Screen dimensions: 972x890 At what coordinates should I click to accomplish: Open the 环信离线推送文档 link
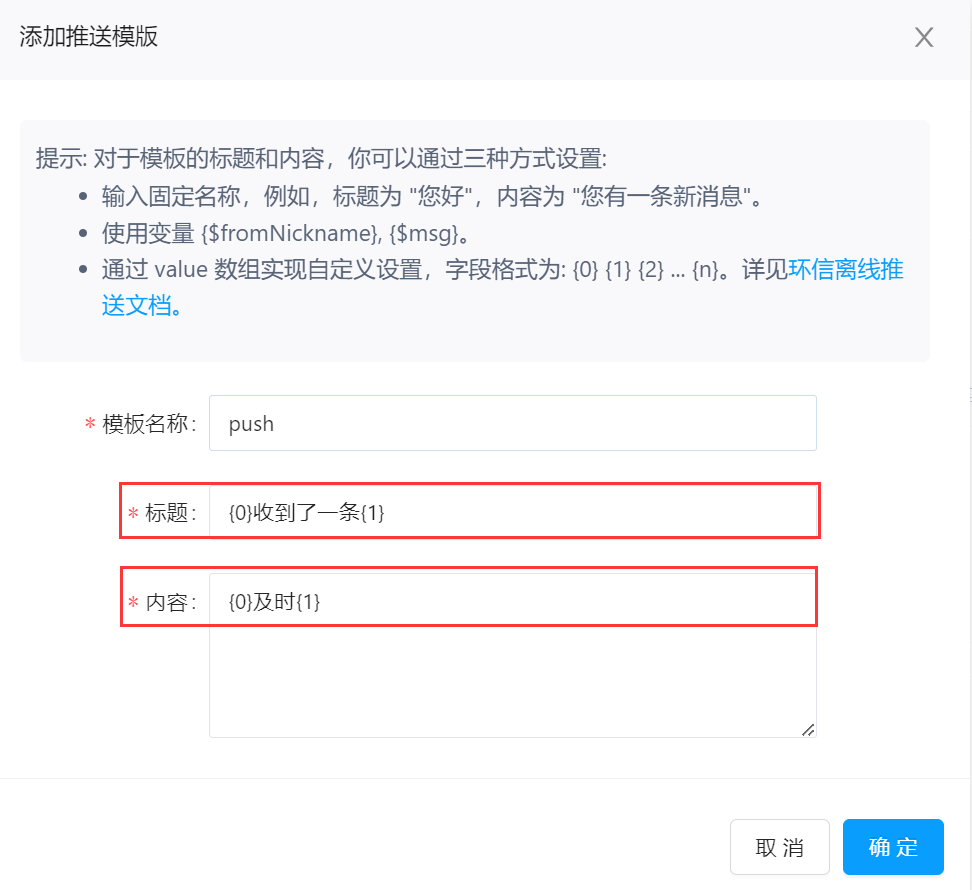pos(846,271)
